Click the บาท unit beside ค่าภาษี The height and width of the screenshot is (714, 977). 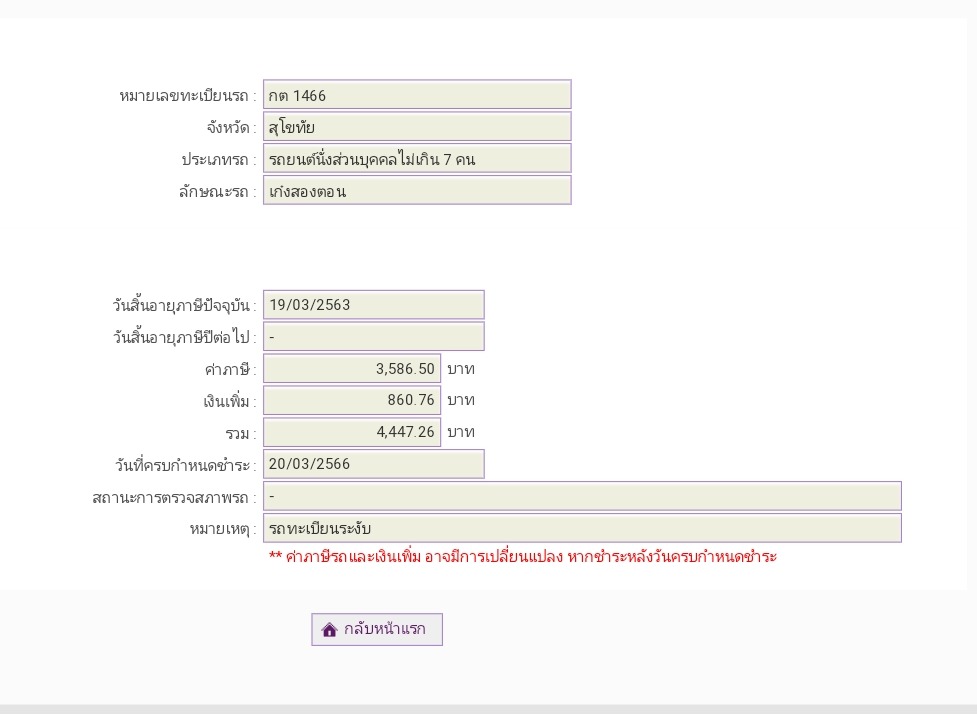point(461,369)
